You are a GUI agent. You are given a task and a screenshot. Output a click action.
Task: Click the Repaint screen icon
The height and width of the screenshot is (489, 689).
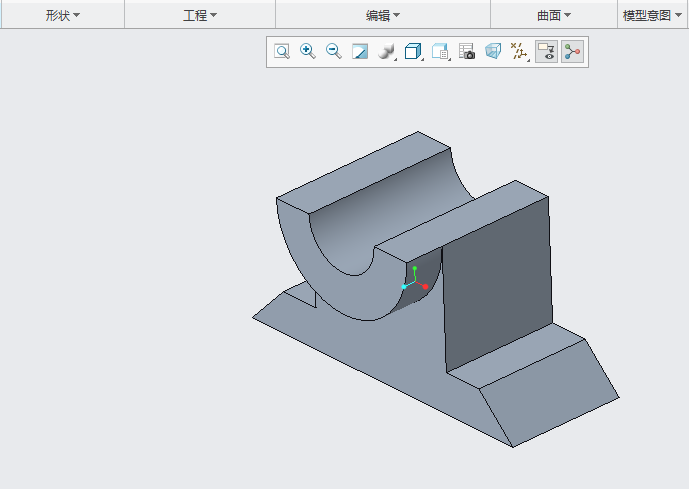[360, 52]
